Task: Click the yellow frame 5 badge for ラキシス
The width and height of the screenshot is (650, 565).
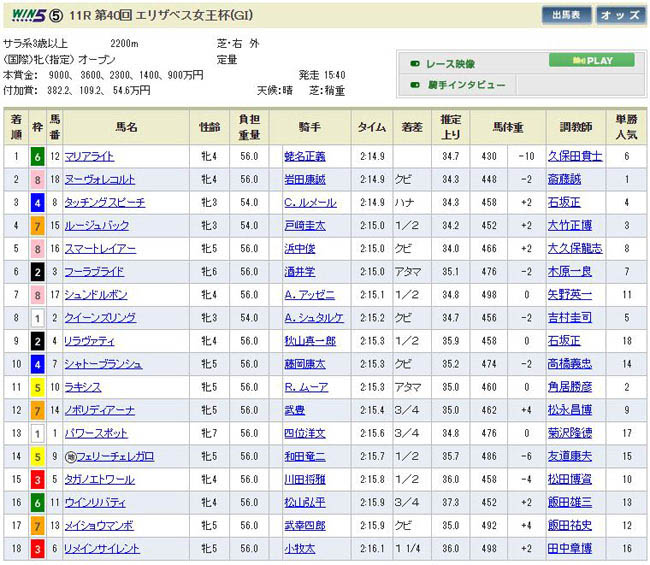Action: pyautogui.click(x=37, y=387)
